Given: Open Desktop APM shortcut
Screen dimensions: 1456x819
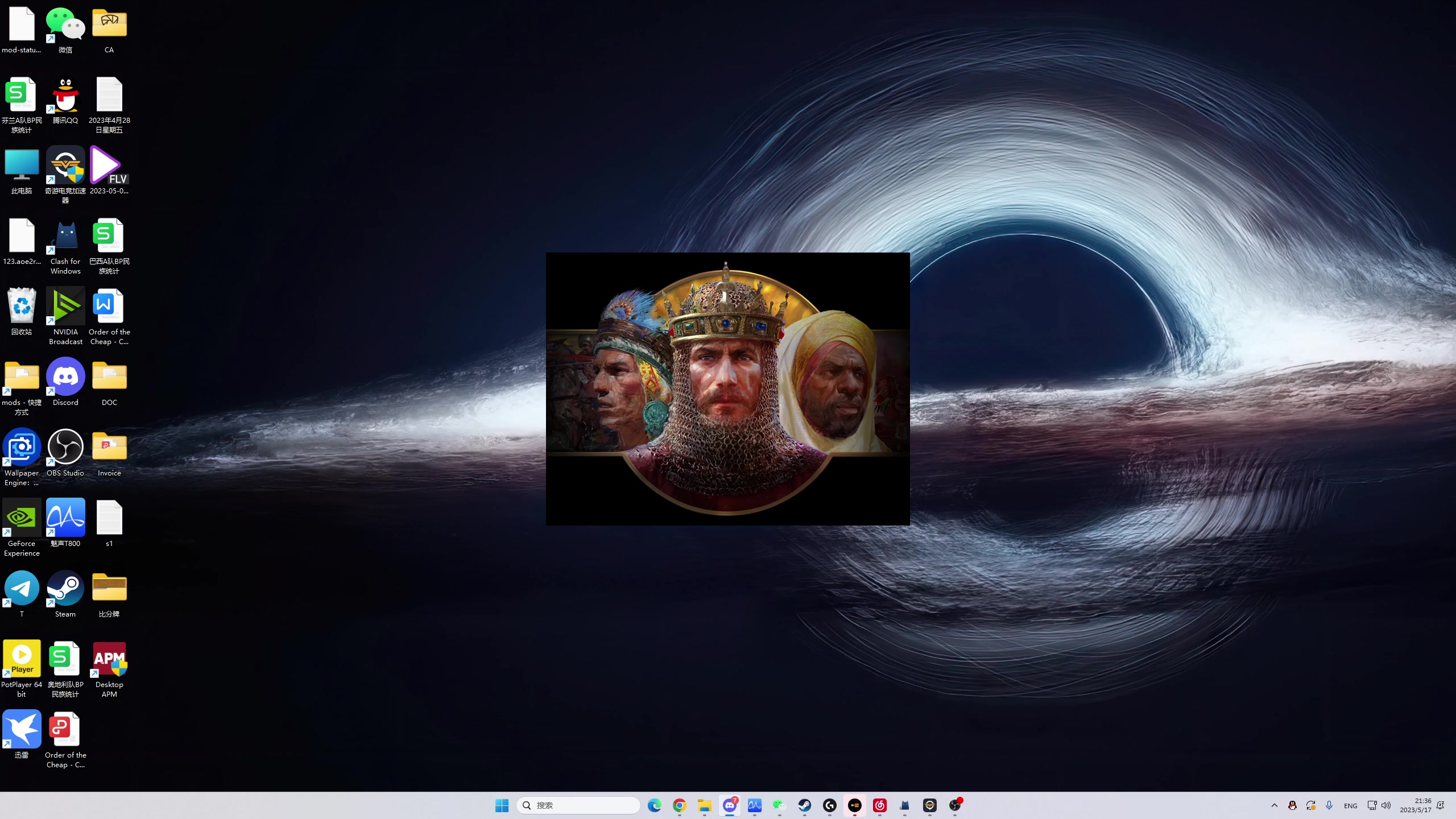Looking at the screenshot, I should [x=109, y=659].
